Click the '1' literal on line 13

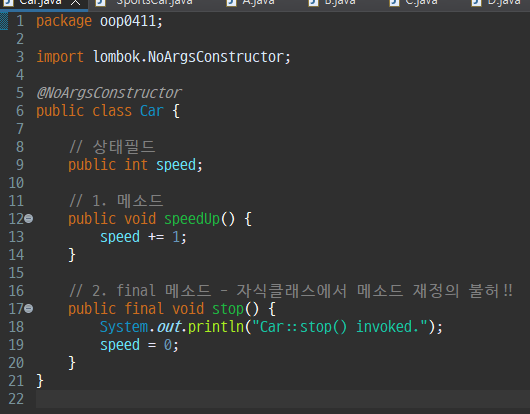click(176, 237)
